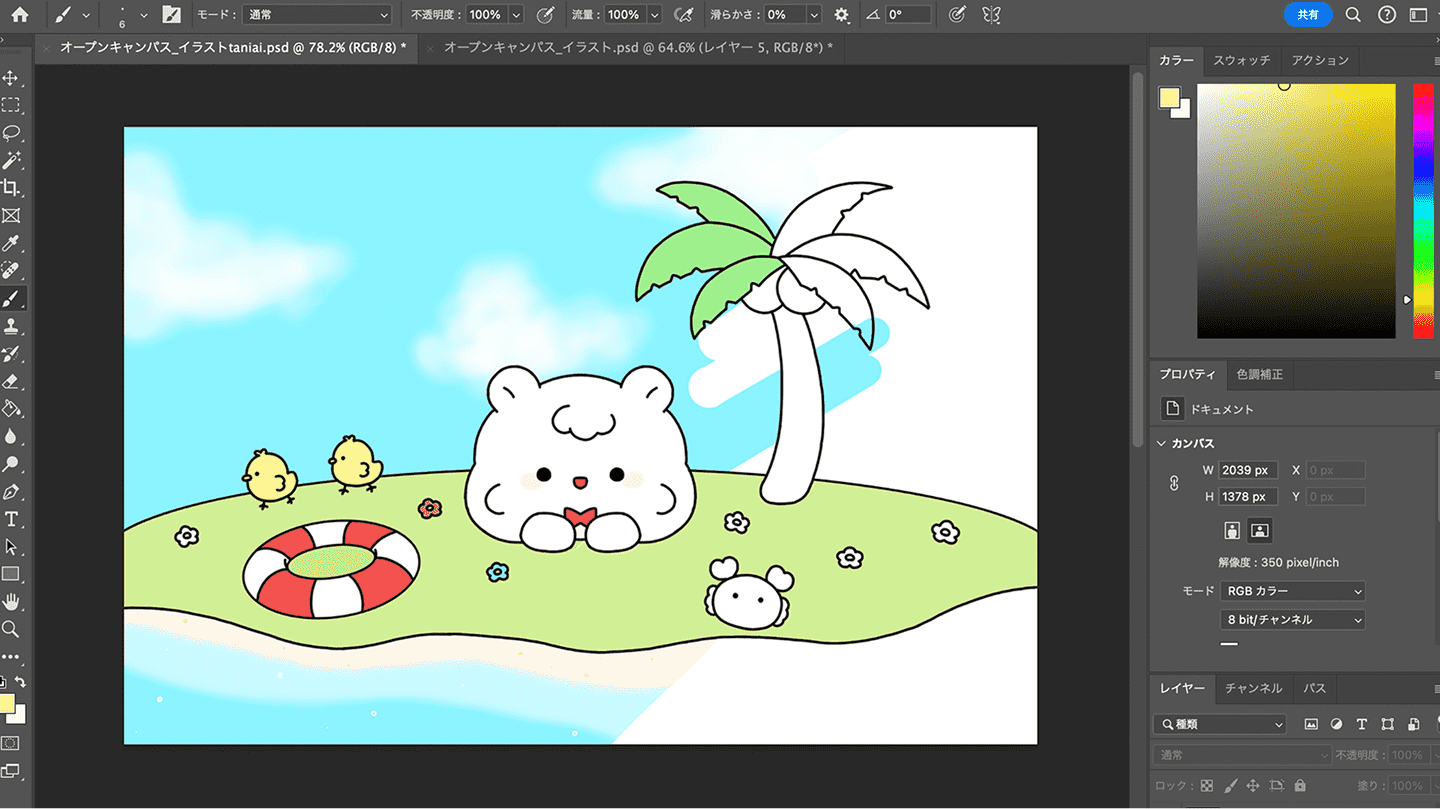Image resolution: width=1440 pixels, height=809 pixels.
Task: Select the Crop tool
Action: coord(11,188)
